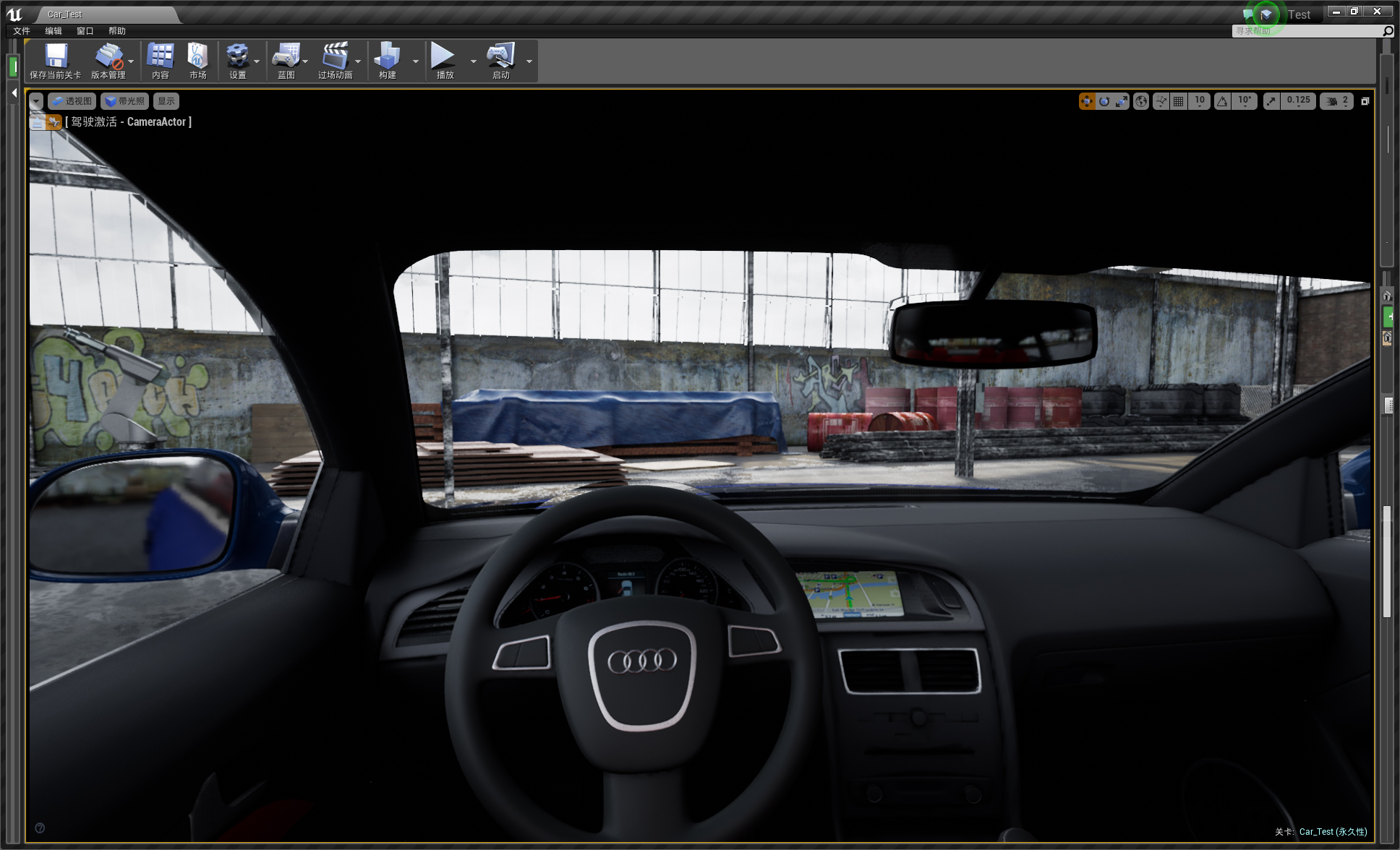
Task: Toggle surface snapping icon
Action: point(1161,101)
